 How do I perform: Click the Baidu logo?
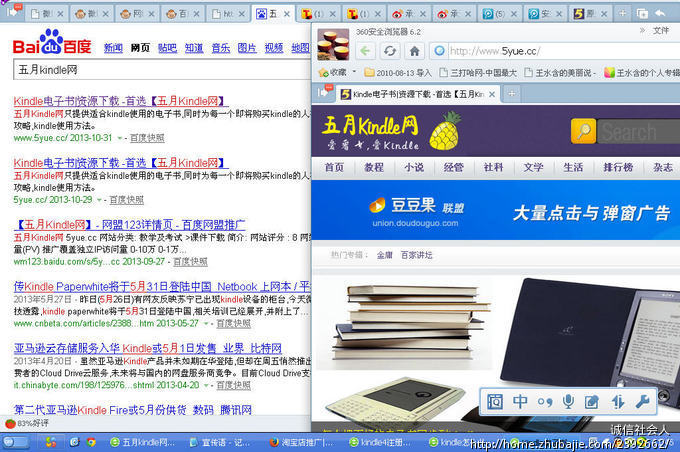(x=52, y=42)
